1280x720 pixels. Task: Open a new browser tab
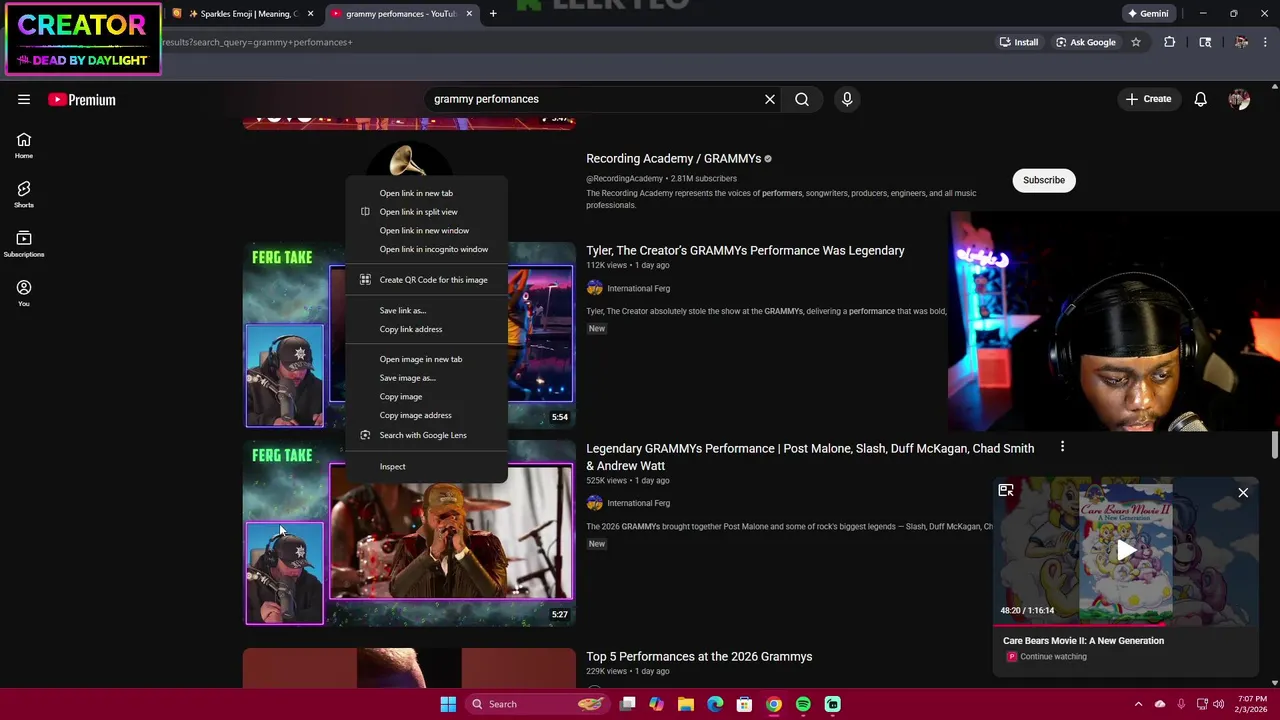493,14
